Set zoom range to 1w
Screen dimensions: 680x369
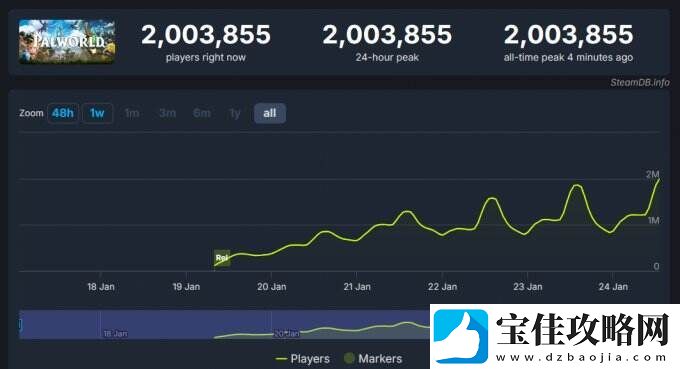pos(98,113)
